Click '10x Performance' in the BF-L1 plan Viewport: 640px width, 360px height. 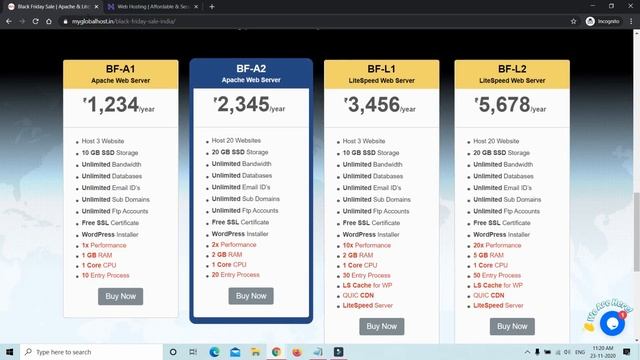[367, 245]
